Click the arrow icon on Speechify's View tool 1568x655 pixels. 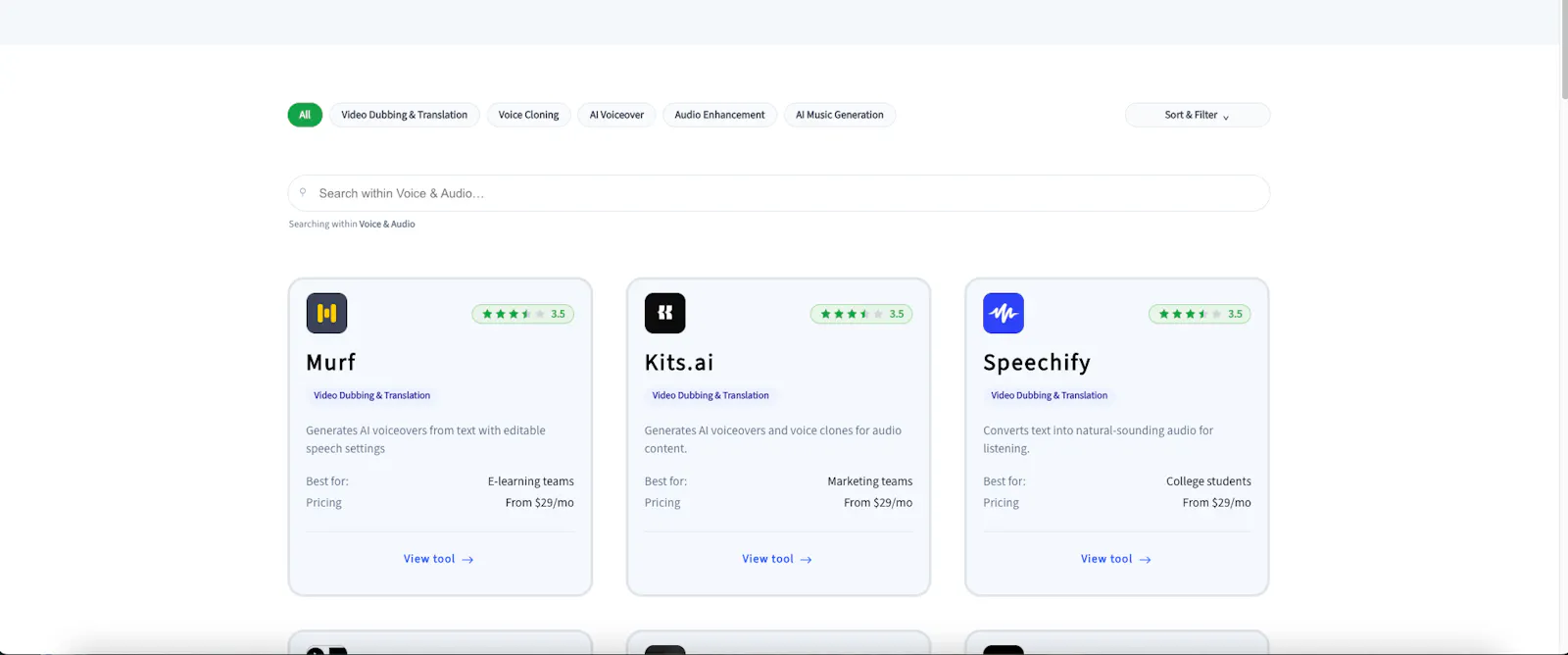point(1145,560)
